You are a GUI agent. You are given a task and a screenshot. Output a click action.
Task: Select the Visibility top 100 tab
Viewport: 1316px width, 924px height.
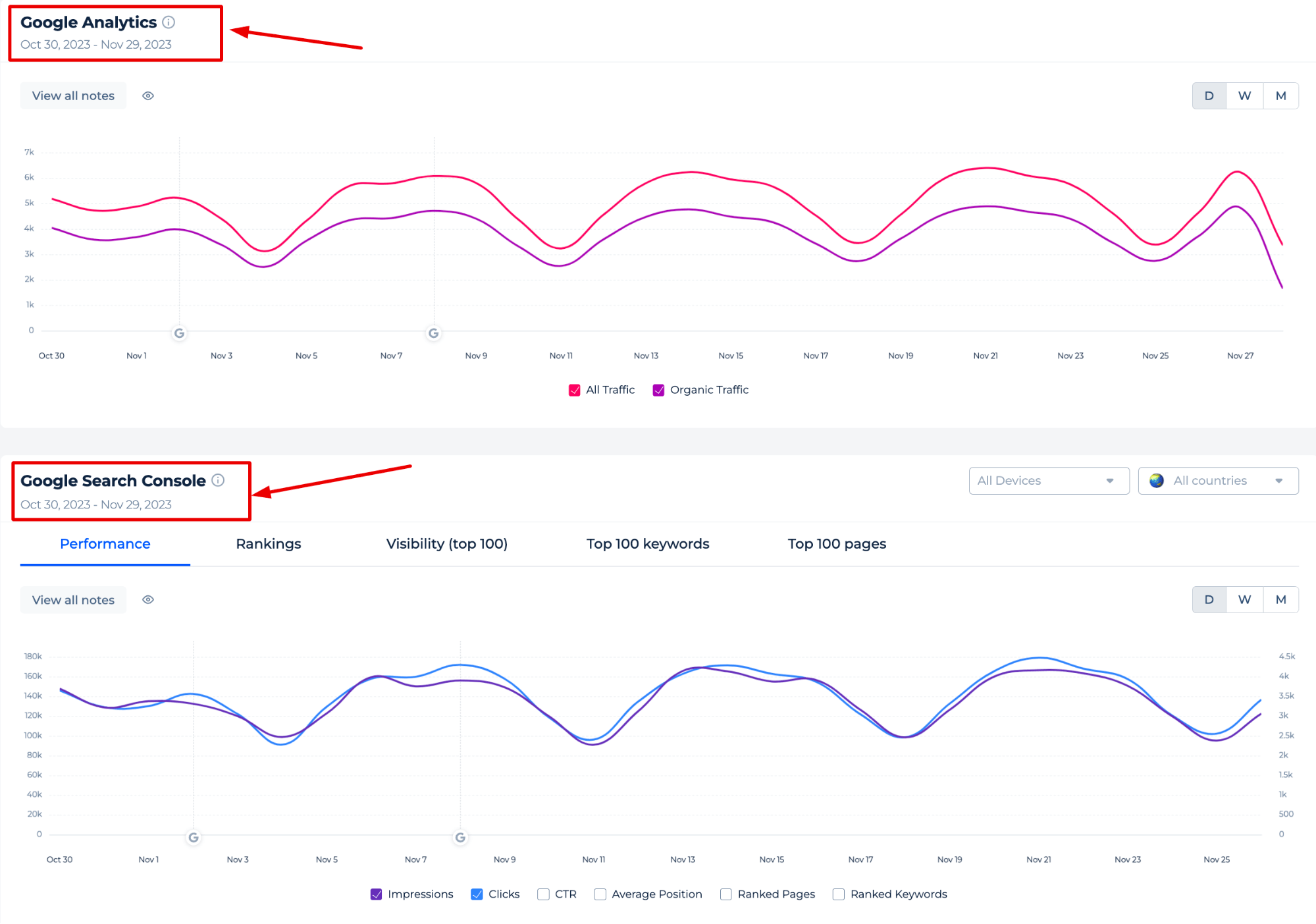pyautogui.click(x=447, y=544)
